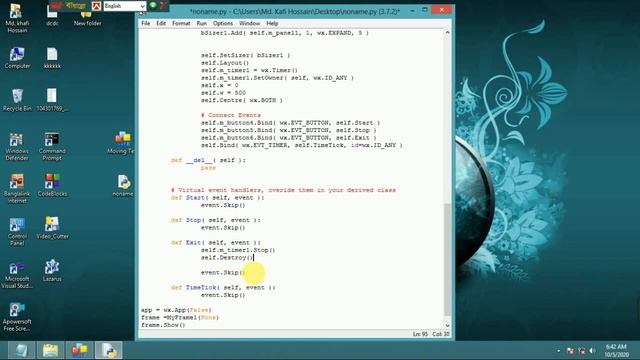
Task: Click the 'Ln: 95' status bar entry
Action: [x=420, y=334]
